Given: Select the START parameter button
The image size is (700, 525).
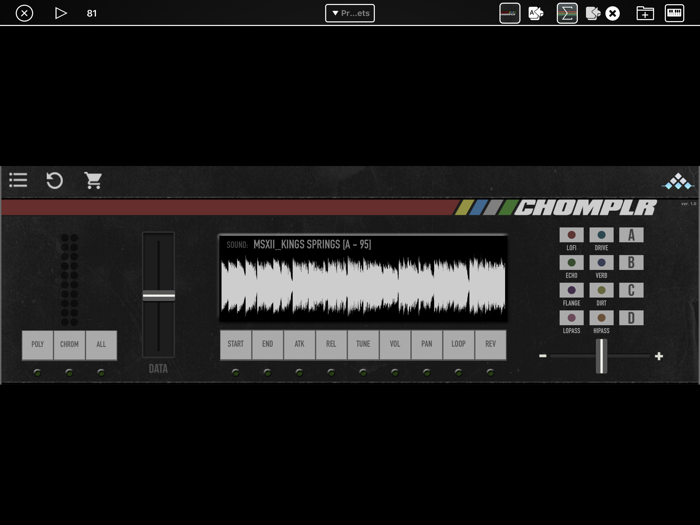Looking at the screenshot, I should point(236,344).
